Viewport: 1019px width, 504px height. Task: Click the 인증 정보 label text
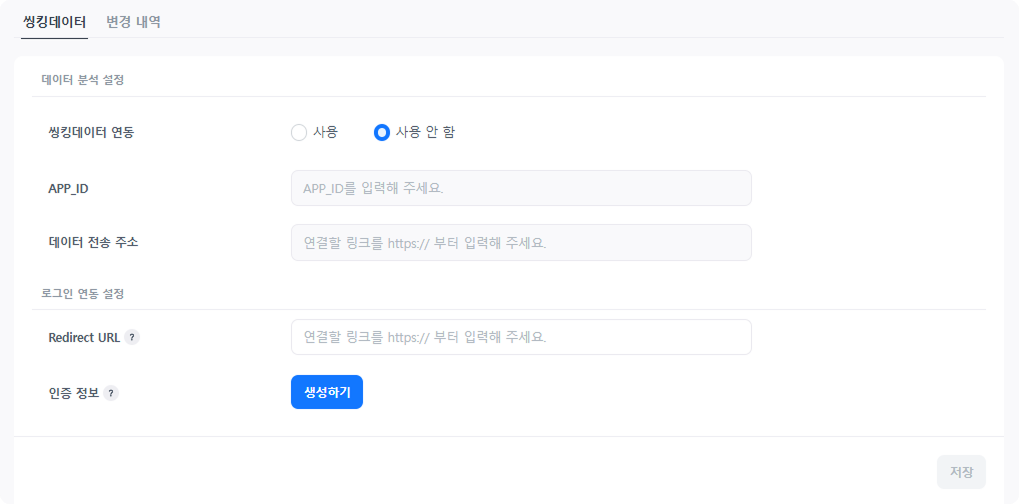point(73,393)
